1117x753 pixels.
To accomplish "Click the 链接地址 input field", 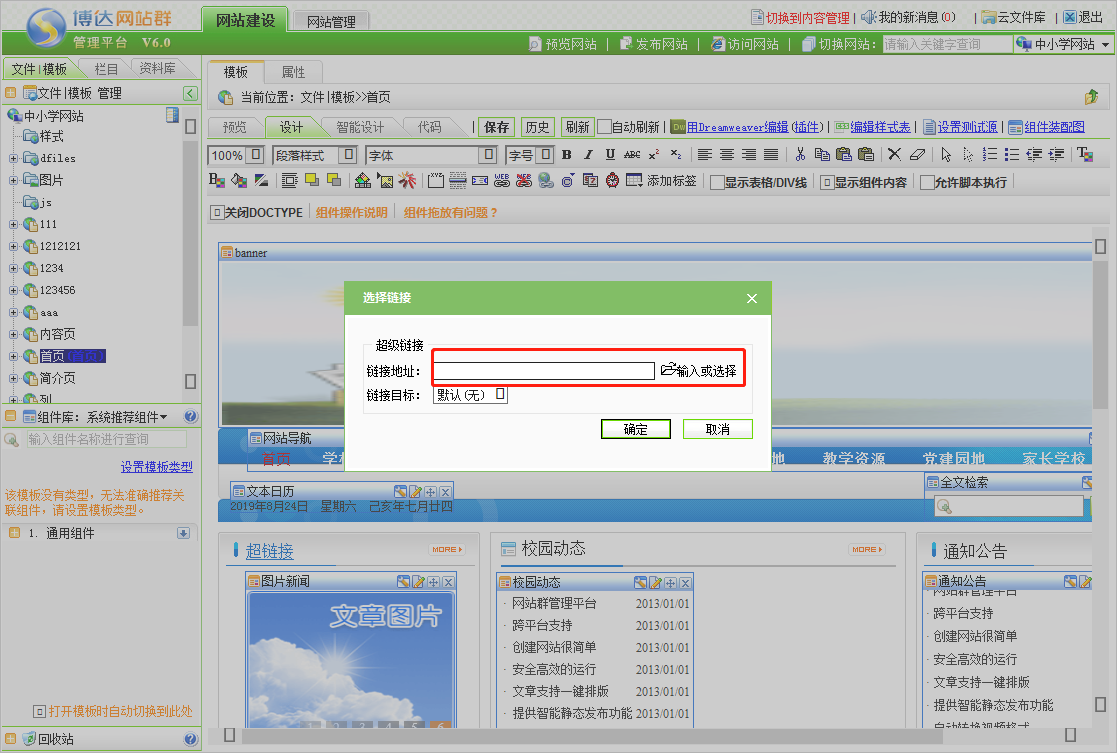I will 543,371.
